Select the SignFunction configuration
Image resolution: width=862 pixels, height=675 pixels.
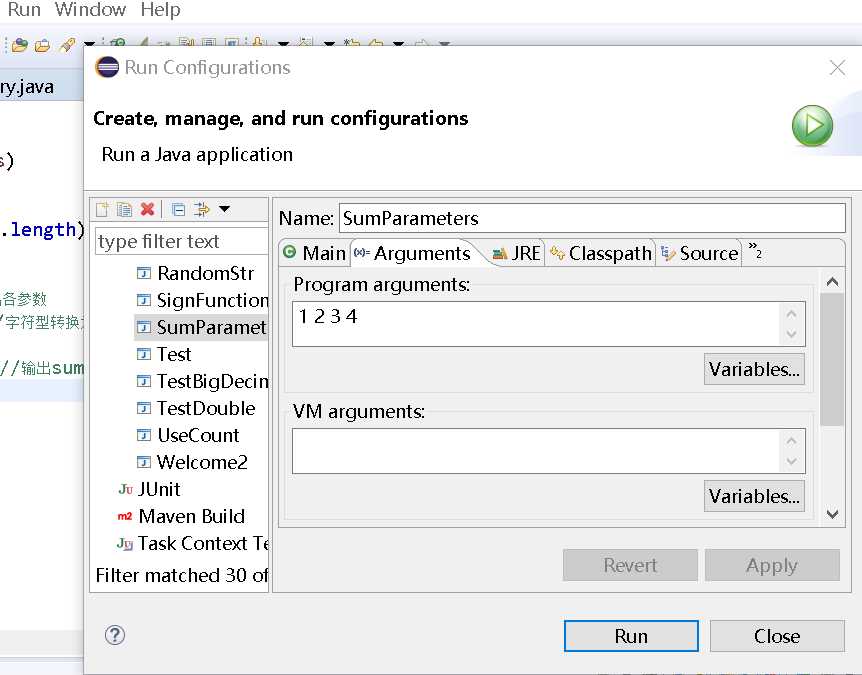click(201, 300)
